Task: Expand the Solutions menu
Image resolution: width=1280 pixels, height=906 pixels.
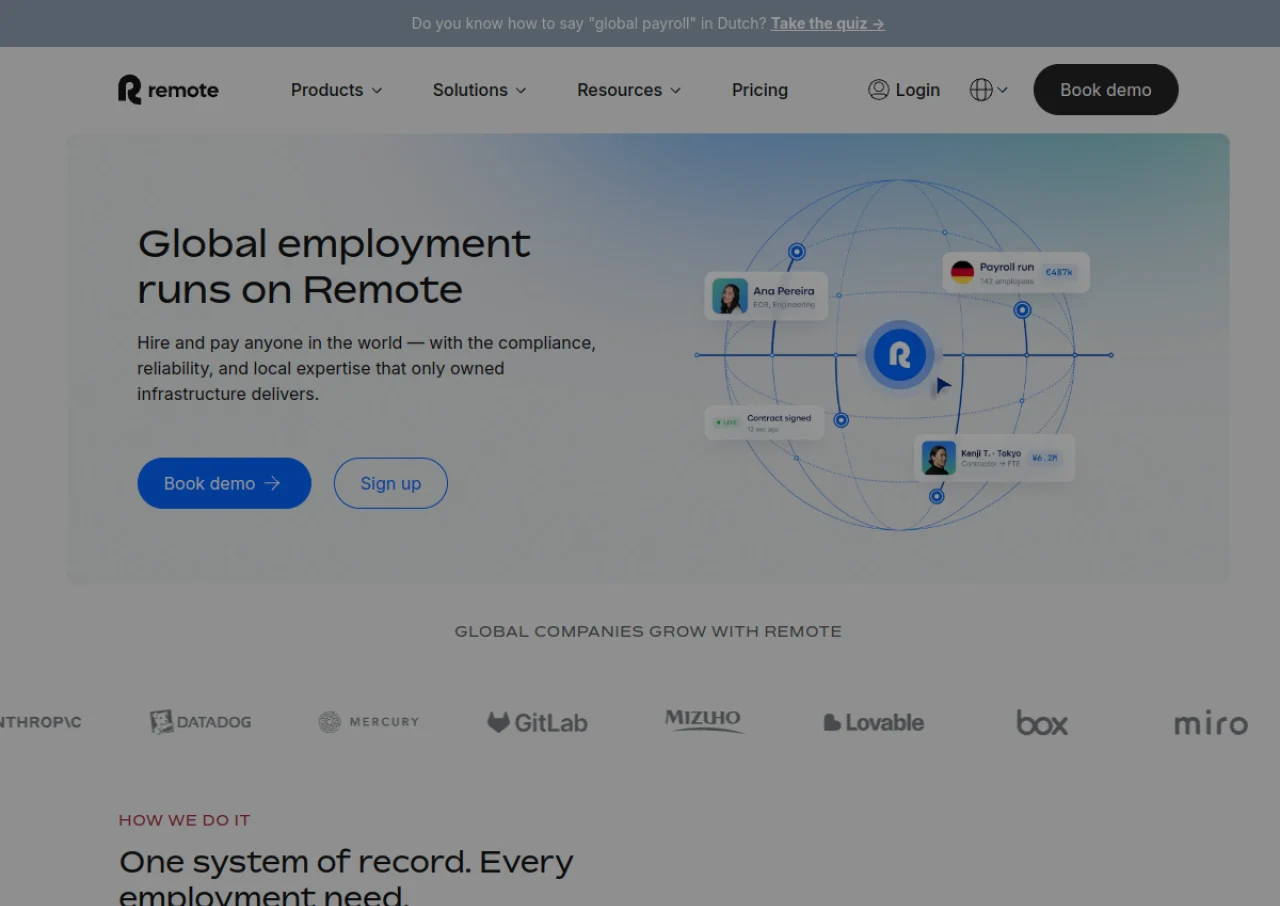Action: coord(480,90)
